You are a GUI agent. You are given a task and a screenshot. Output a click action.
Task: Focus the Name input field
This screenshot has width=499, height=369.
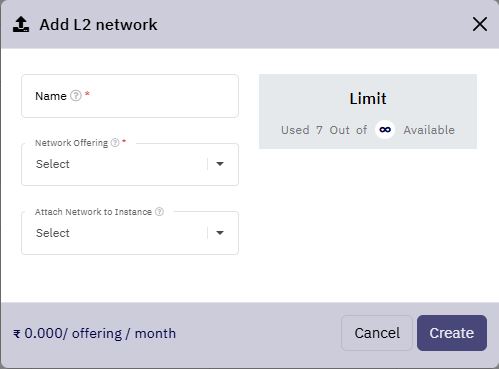coord(130,96)
